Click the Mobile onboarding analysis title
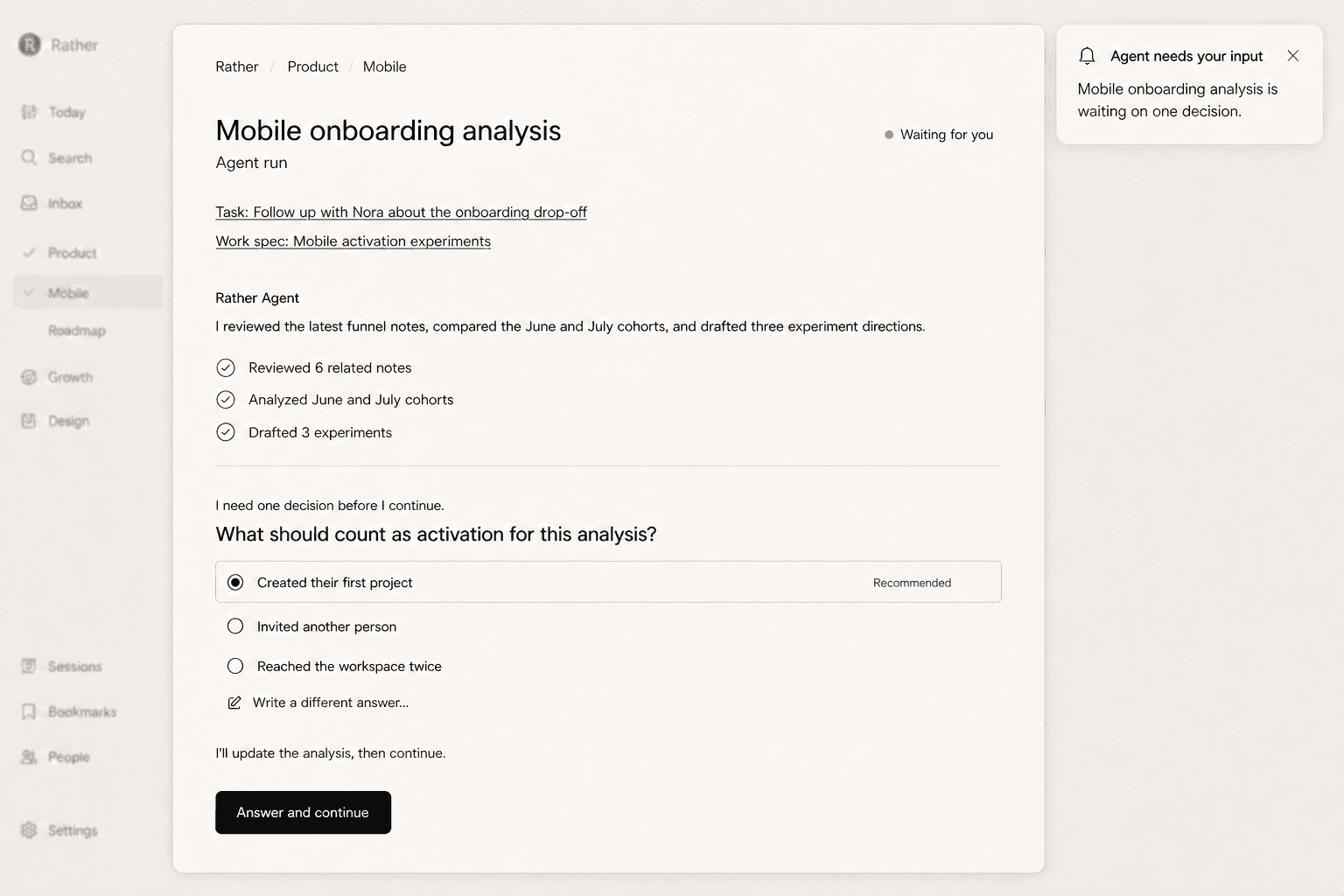Screen dimensions: 1344x896 (x=388, y=130)
